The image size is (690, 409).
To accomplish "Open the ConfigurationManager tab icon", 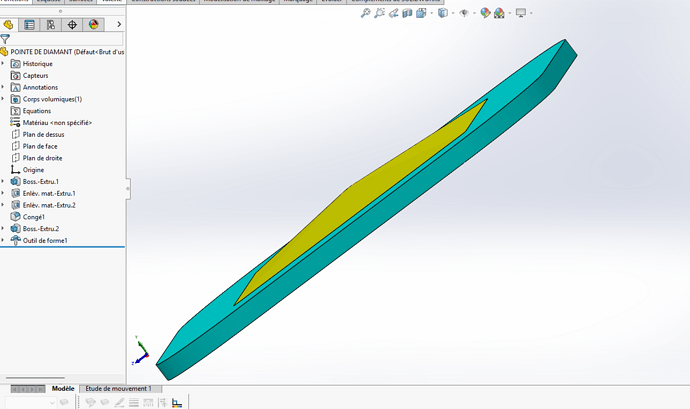I will point(51,24).
